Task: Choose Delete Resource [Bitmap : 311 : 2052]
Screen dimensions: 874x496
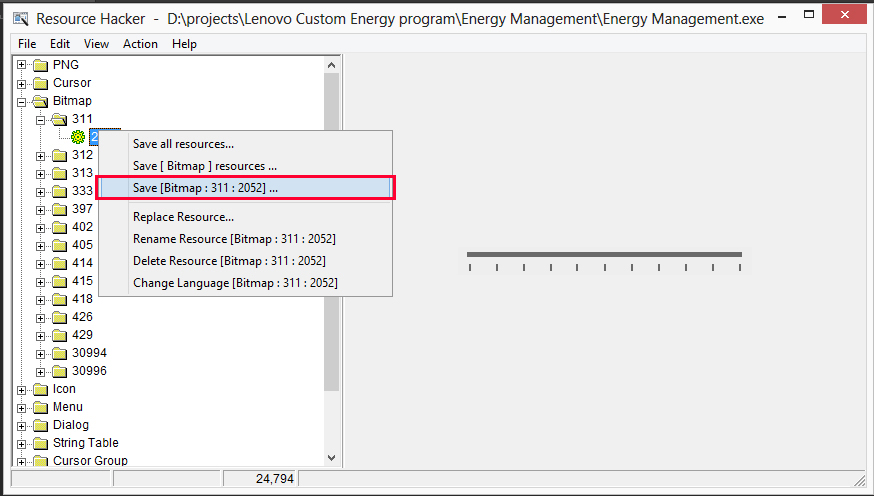Action: click(246, 261)
